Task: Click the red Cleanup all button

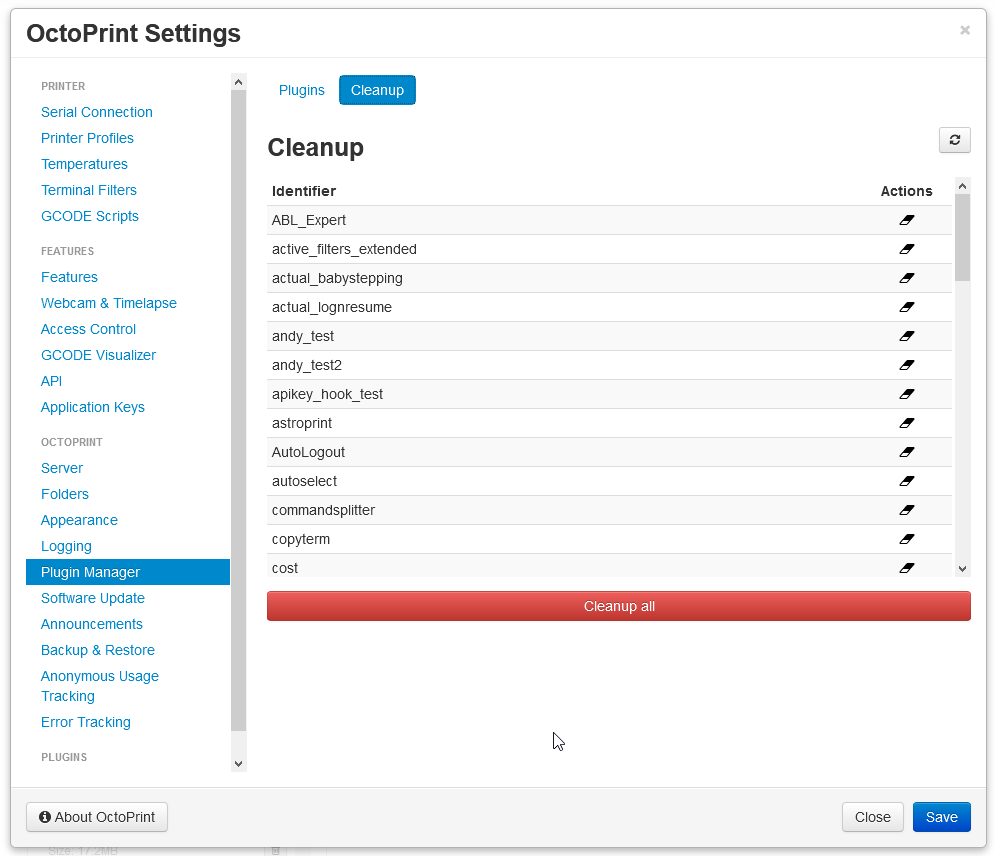Action: click(x=619, y=606)
